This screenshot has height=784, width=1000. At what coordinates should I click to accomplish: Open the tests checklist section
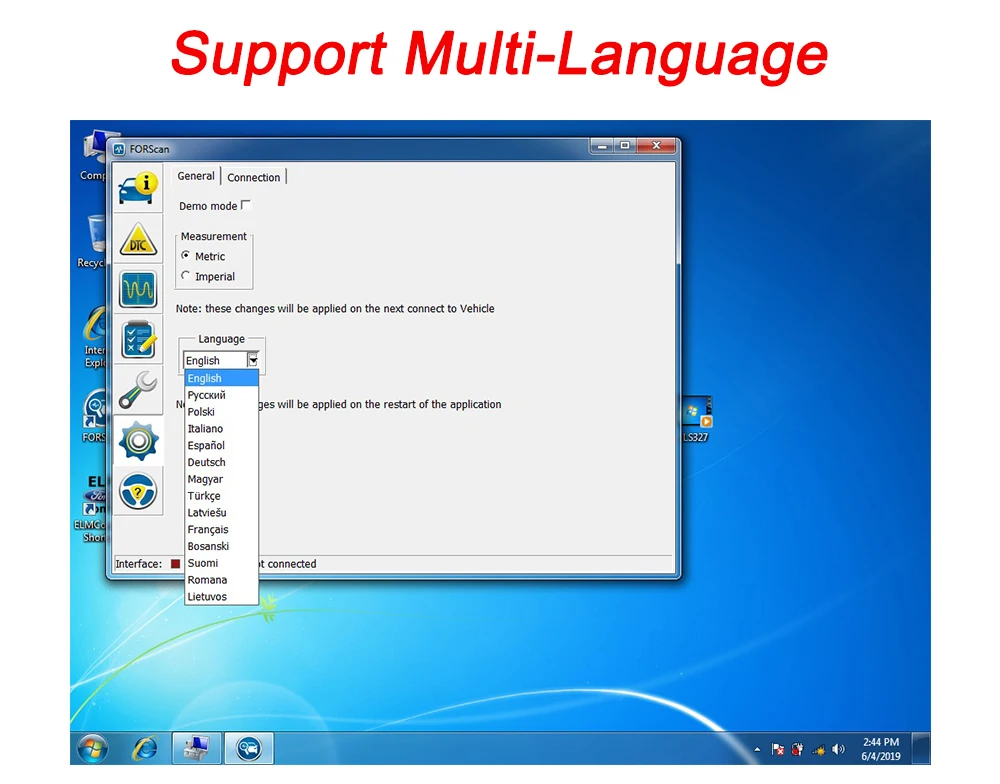pos(138,339)
